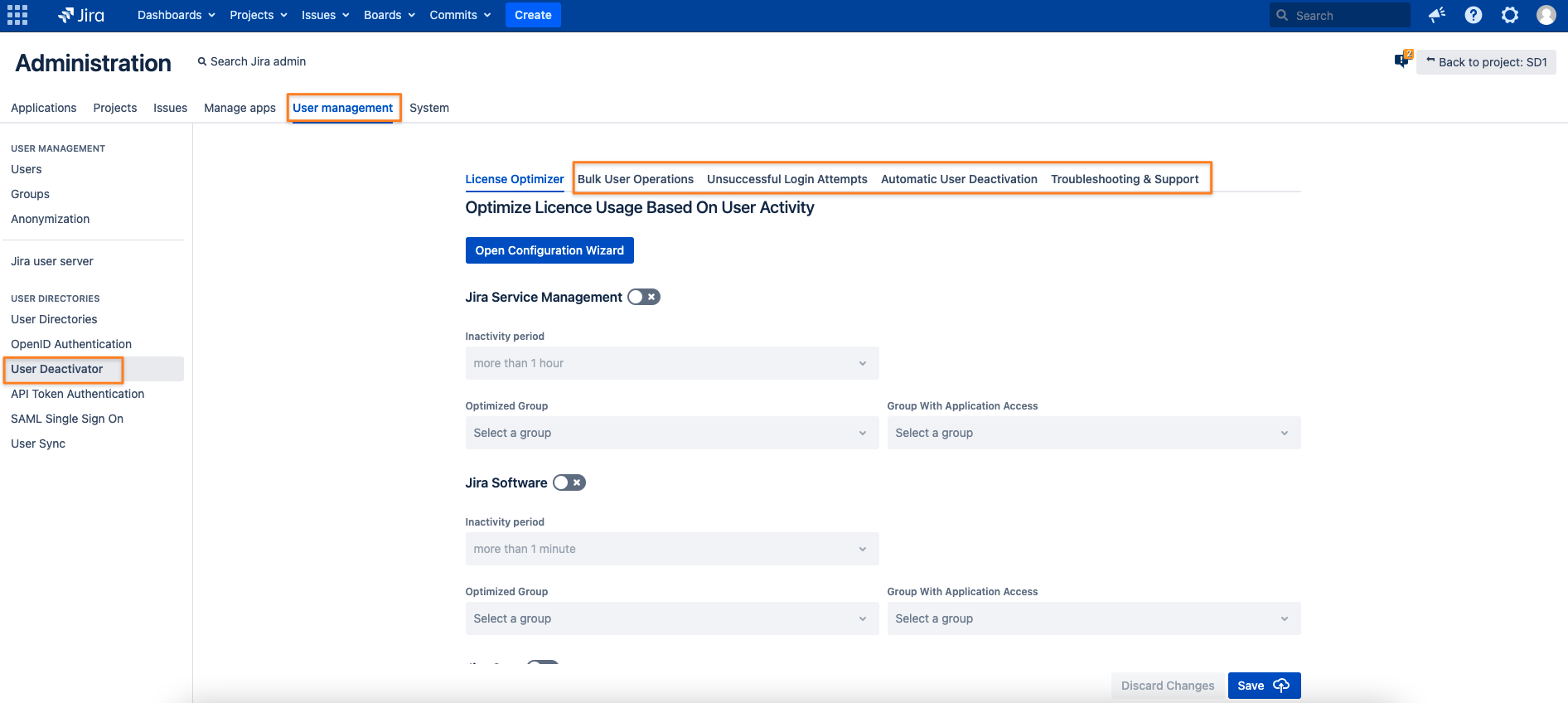Go to the Jira logo home
The image size is (1568, 703).
[81, 15]
